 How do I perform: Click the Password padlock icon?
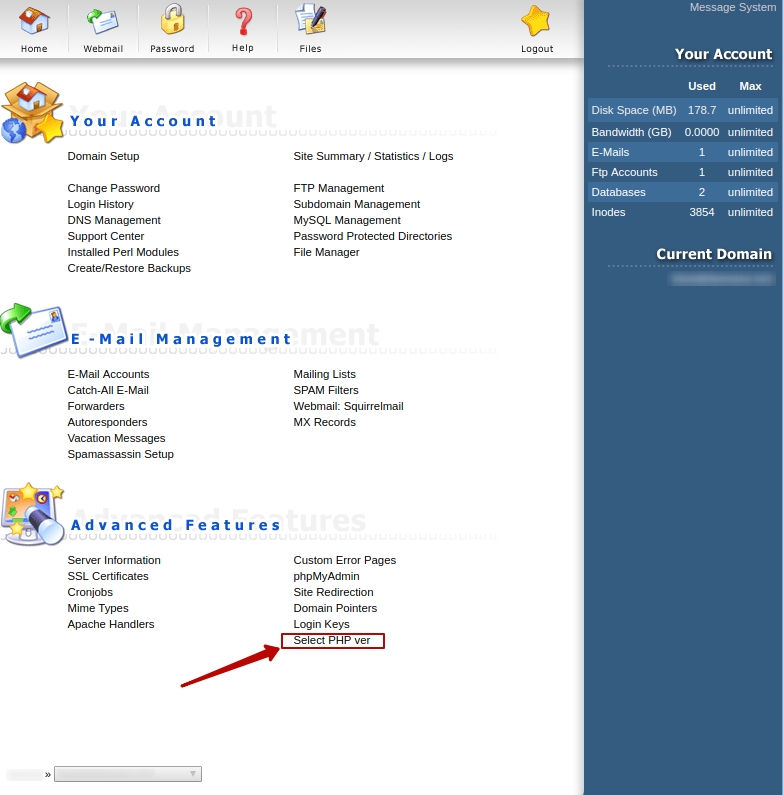172,22
